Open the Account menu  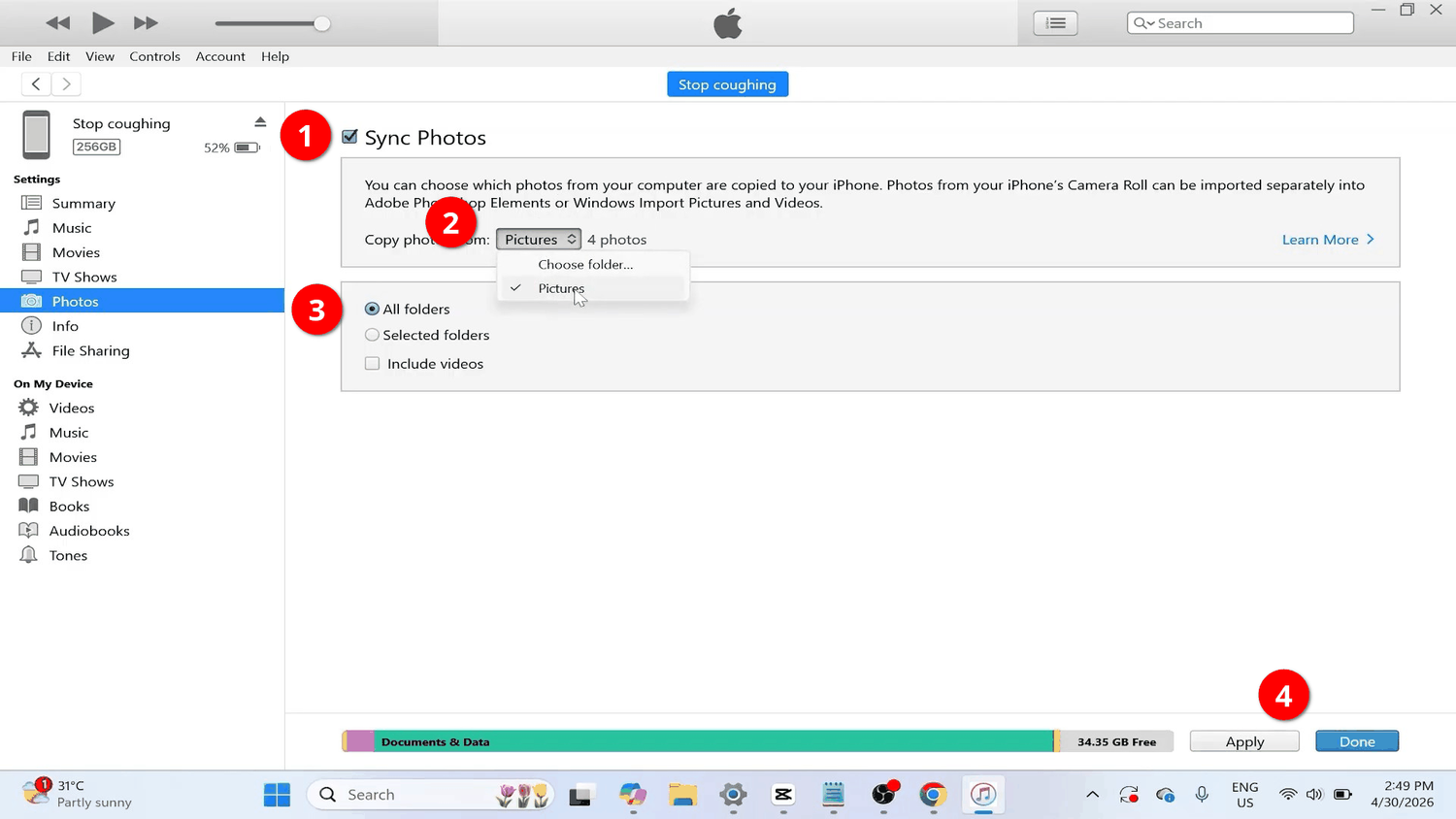pos(220,56)
